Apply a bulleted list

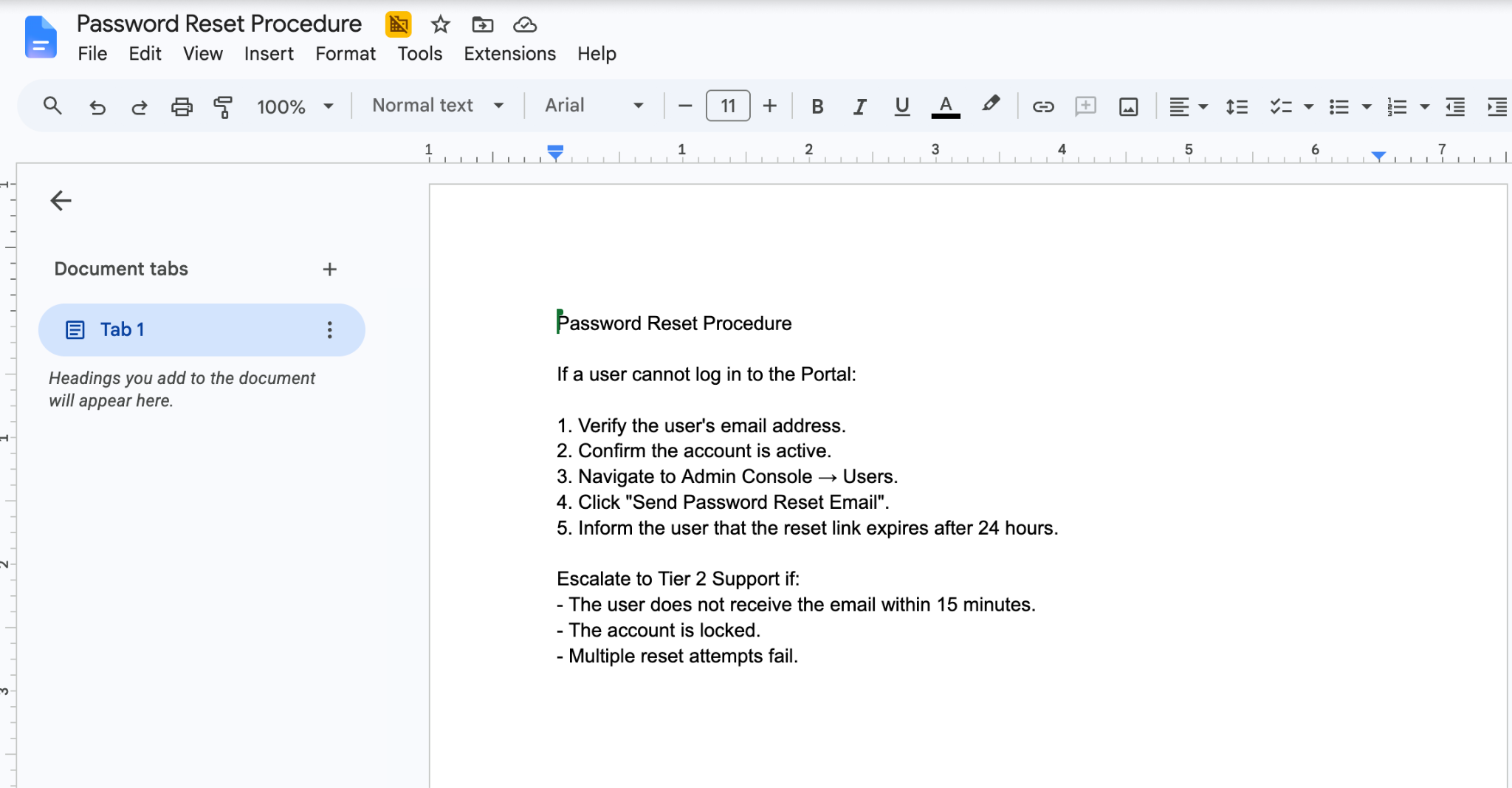[x=1339, y=107]
